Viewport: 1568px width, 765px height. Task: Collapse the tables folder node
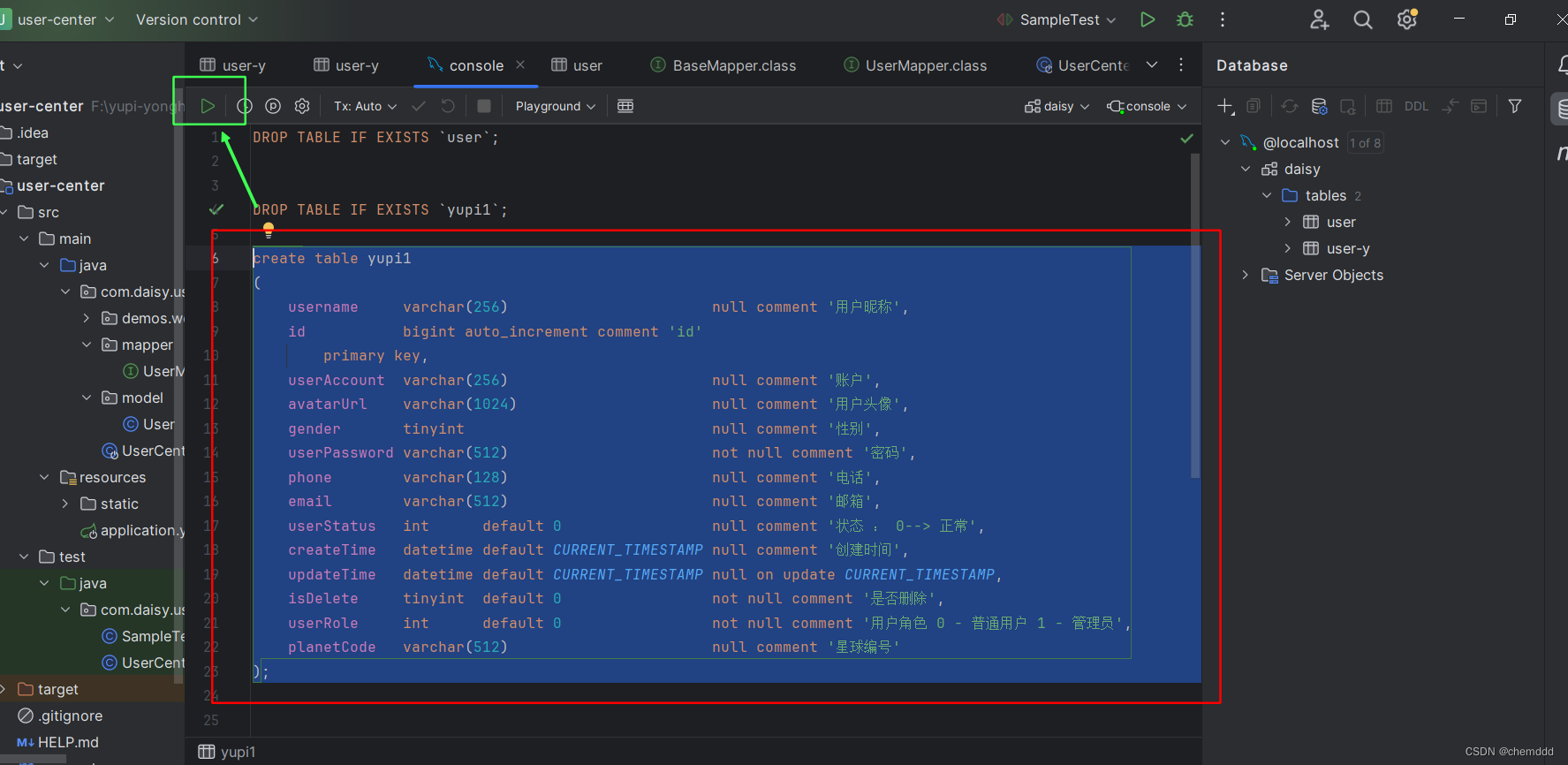[1268, 195]
